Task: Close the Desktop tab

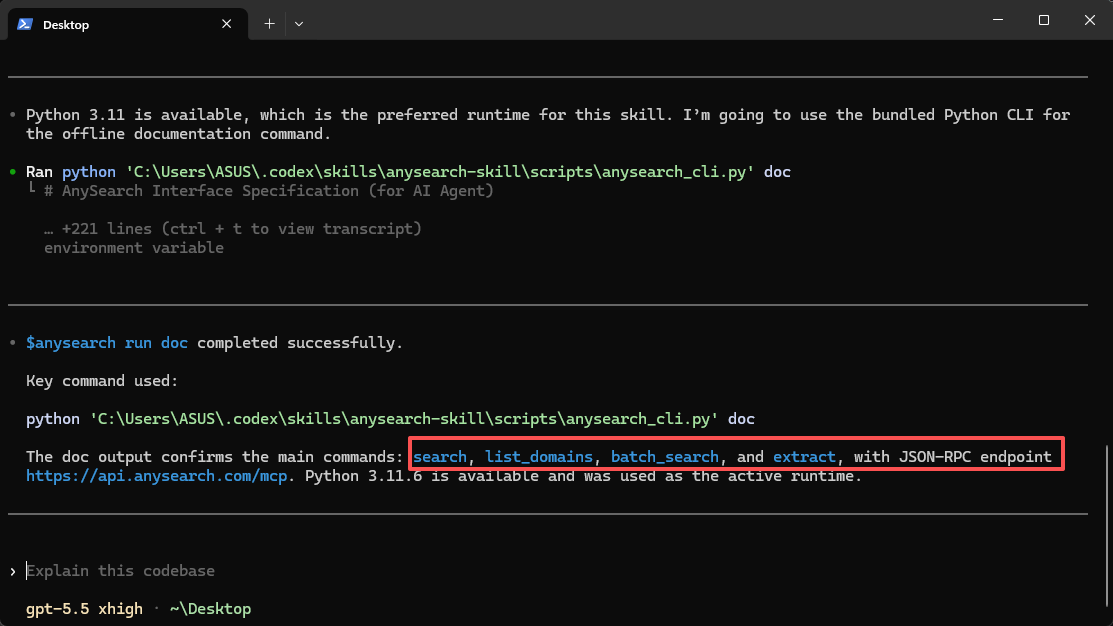Action: click(226, 24)
